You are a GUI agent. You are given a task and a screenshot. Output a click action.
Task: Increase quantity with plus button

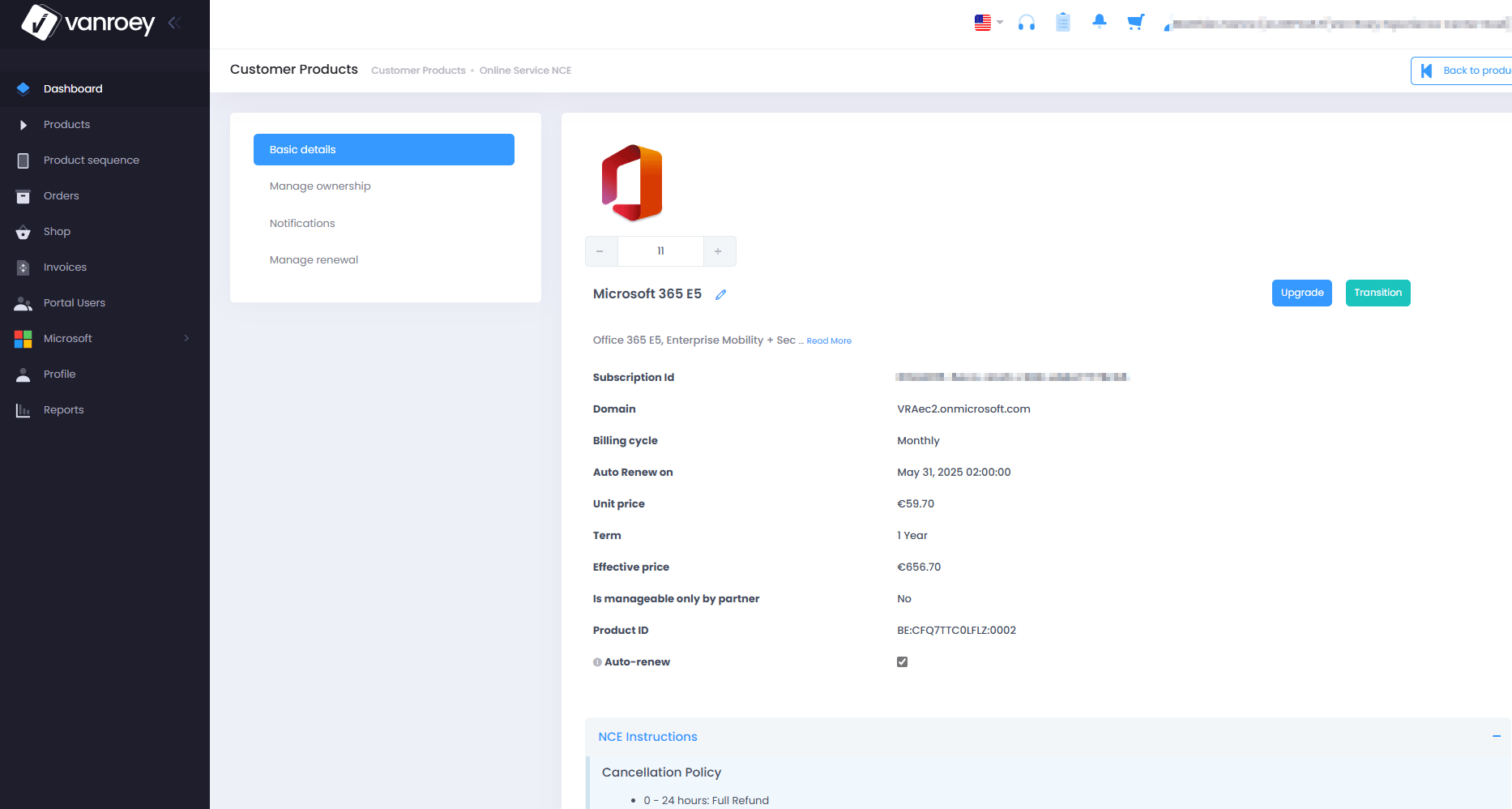pos(719,251)
